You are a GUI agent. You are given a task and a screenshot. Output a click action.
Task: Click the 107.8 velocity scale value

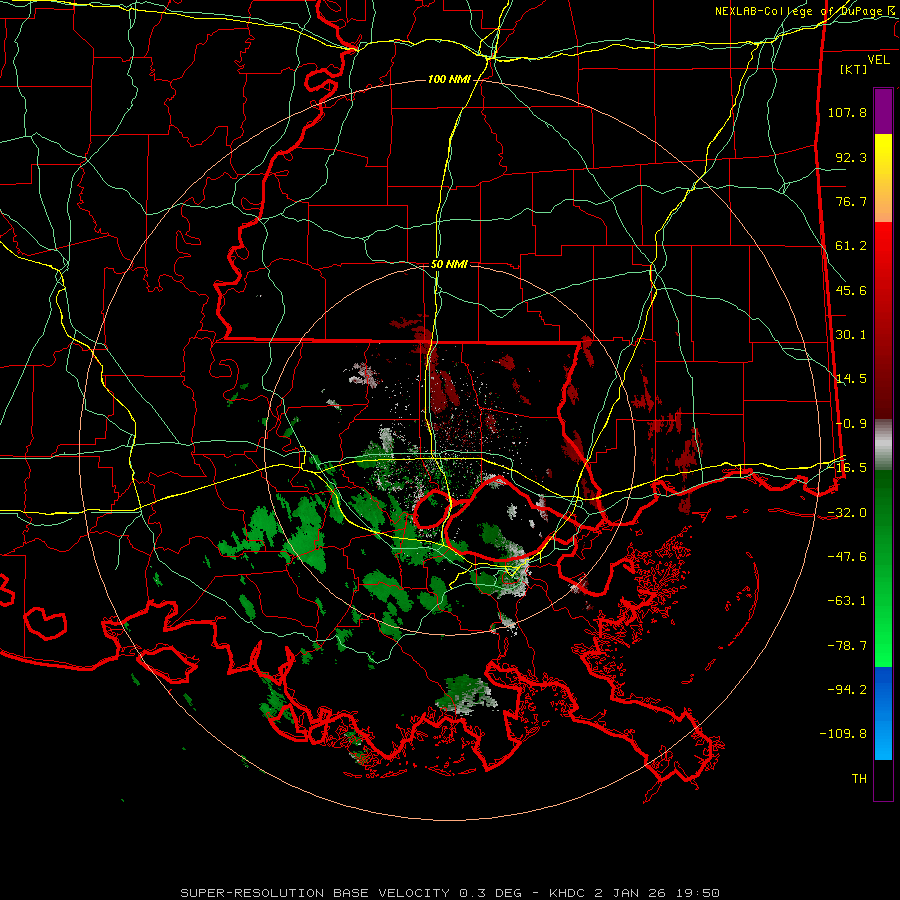(x=847, y=112)
